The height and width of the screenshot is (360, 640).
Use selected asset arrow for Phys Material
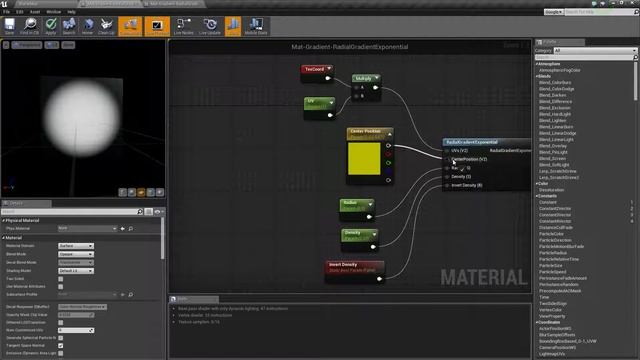[122, 229]
